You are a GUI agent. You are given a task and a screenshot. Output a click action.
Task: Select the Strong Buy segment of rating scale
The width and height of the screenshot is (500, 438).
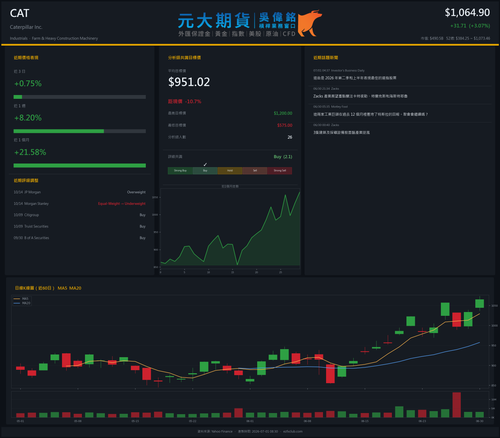[180, 171]
